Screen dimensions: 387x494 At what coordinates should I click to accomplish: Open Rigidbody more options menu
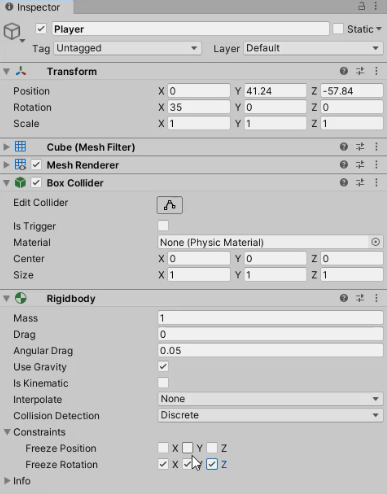click(x=376, y=298)
